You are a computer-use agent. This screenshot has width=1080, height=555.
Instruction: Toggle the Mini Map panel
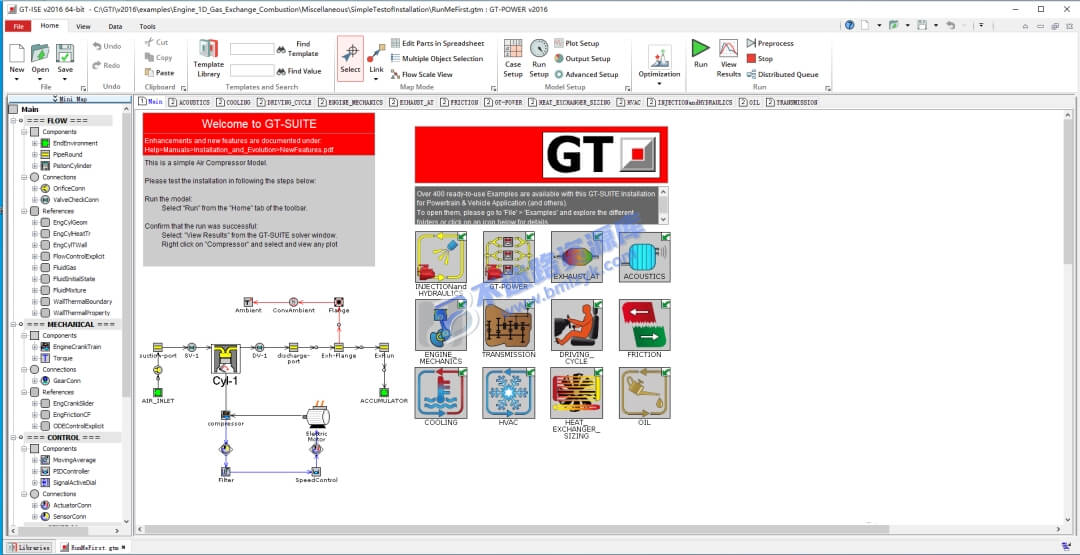[x=69, y=98]
